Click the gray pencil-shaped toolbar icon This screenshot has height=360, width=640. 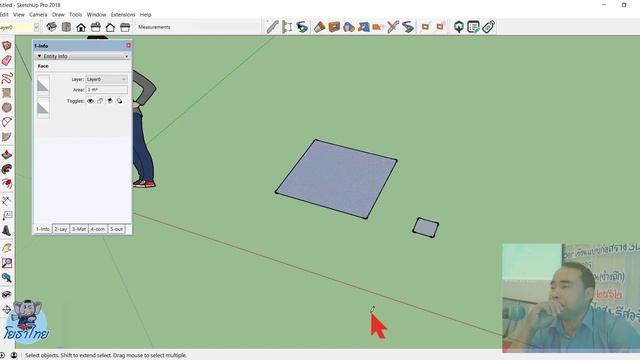coord(272,27)
